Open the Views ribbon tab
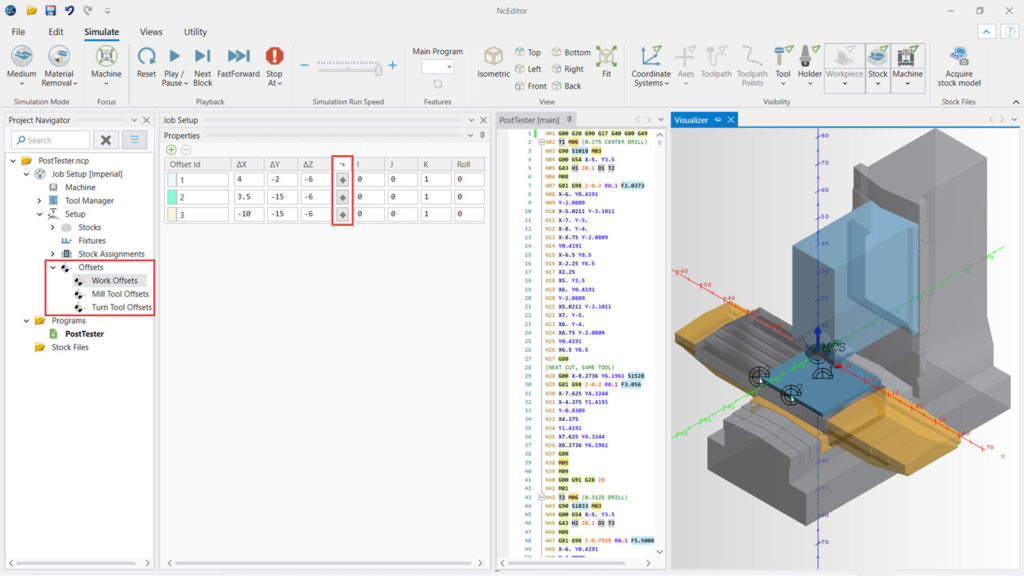 pos(151,32)
